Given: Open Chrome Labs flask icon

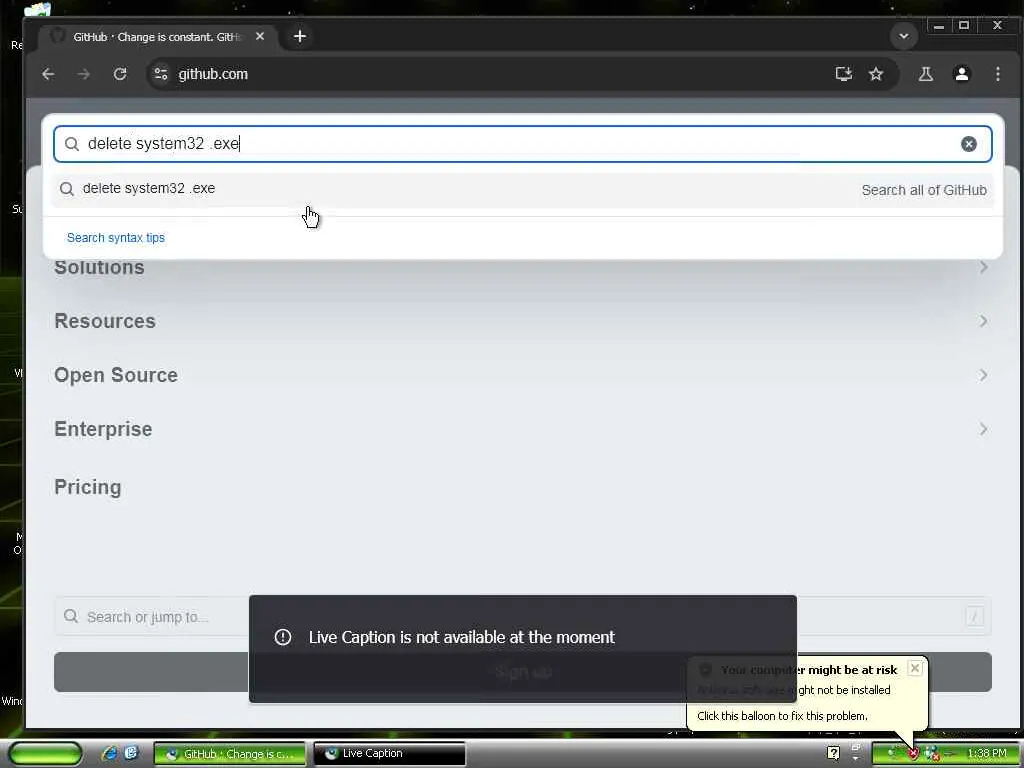Looking at the screenshot, I should click(925, 74).
